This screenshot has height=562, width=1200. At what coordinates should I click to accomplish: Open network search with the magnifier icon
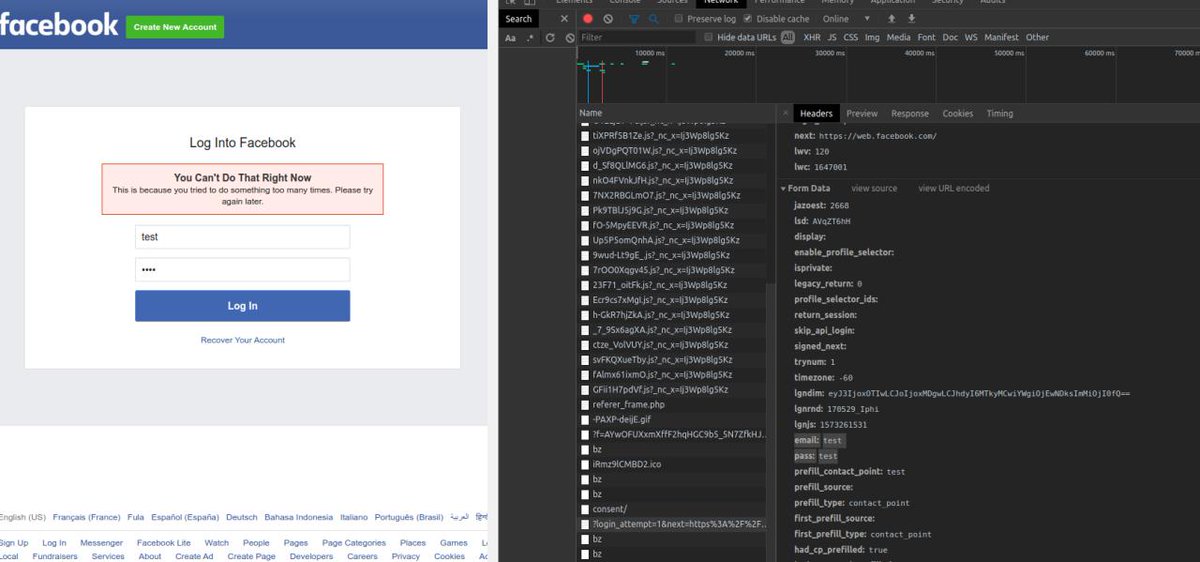(x=653, y=19)
